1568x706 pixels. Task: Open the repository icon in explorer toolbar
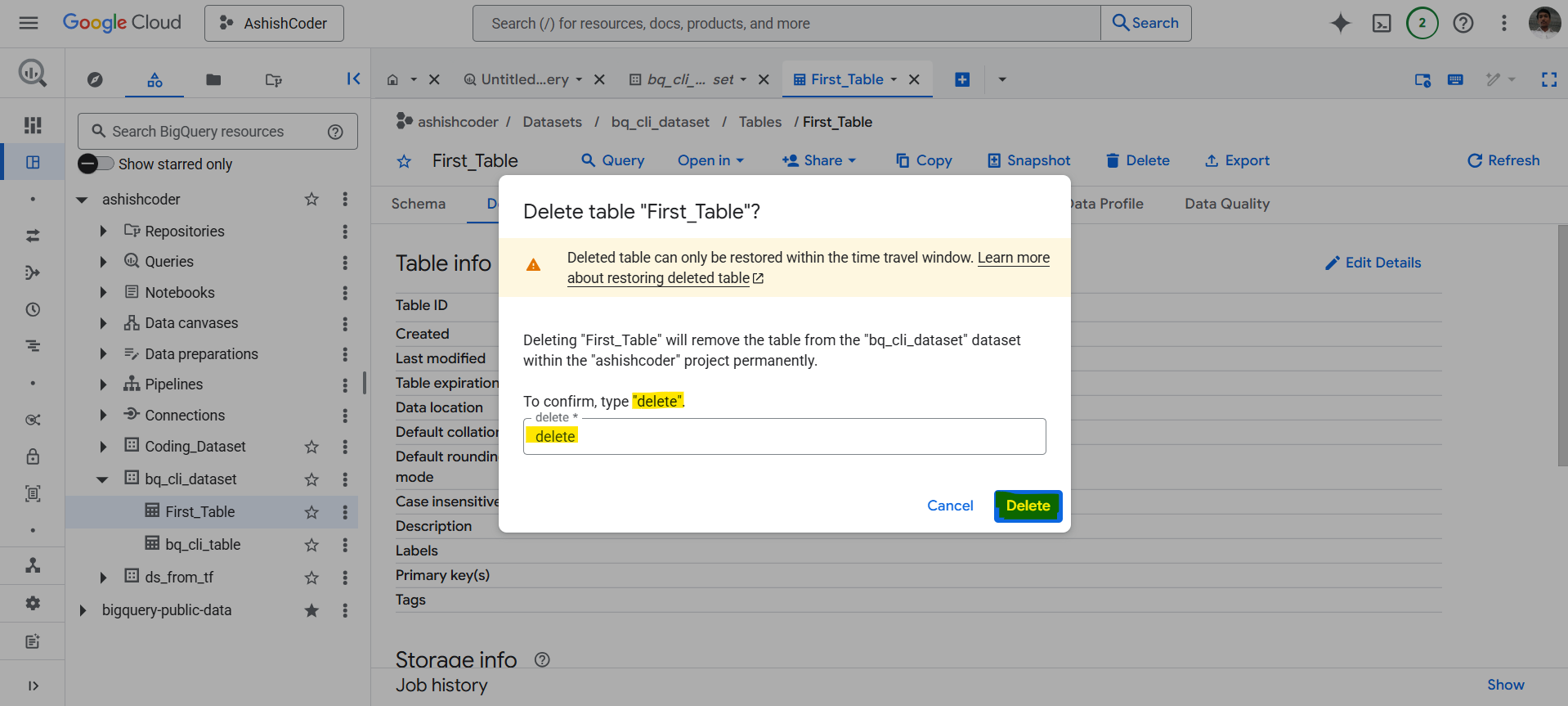274,79
